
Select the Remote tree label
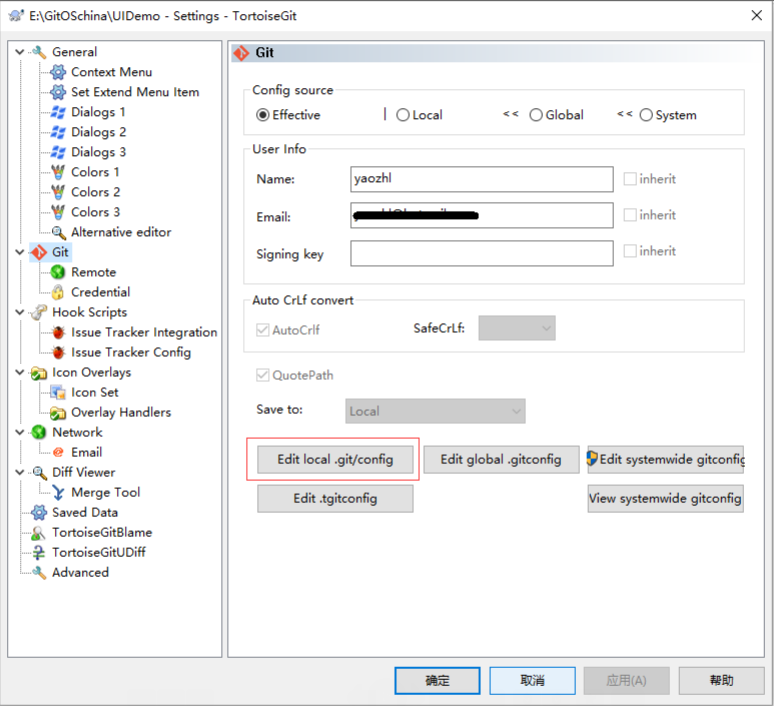(x=93, y=272)
